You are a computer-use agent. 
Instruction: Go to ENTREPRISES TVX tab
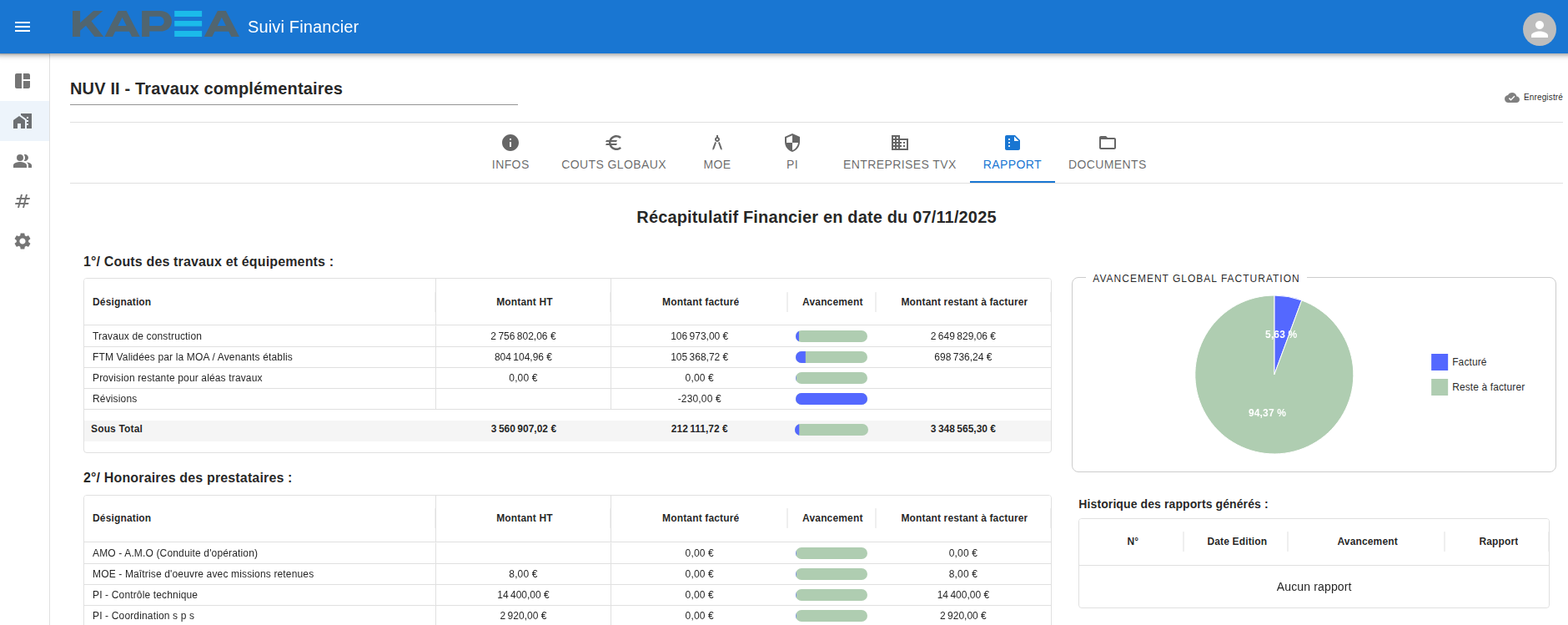pyautogui.click(x=900, y=153)
